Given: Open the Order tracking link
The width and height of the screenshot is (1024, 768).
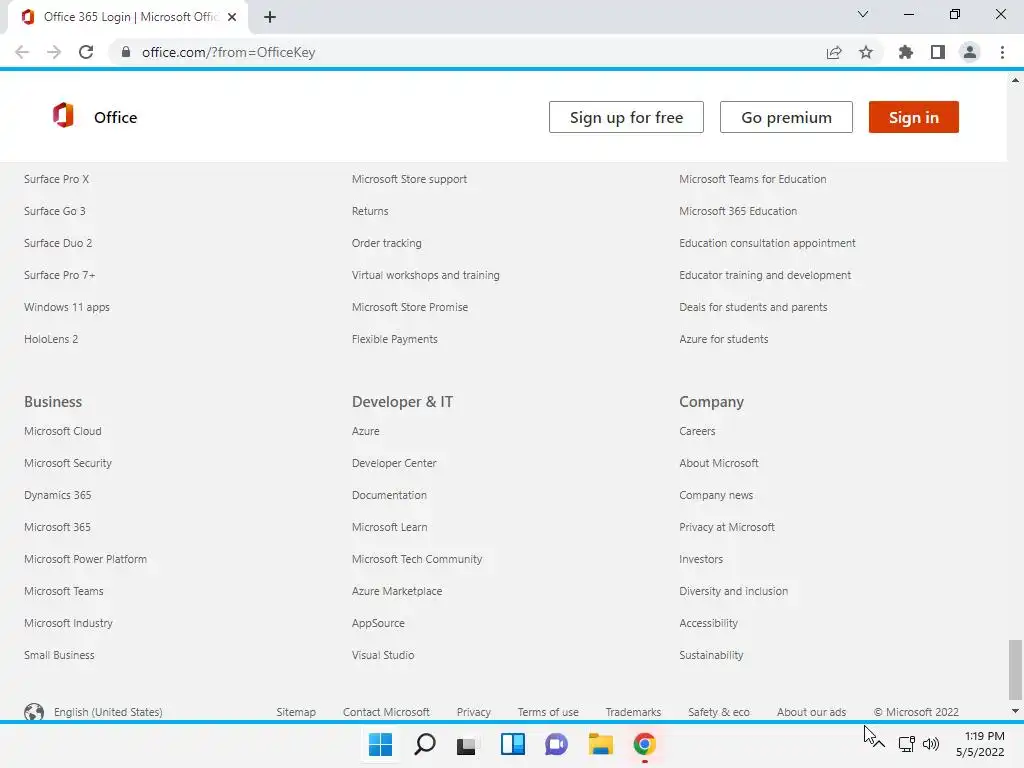Looking at the screenshot, I should tap(387, 243).
